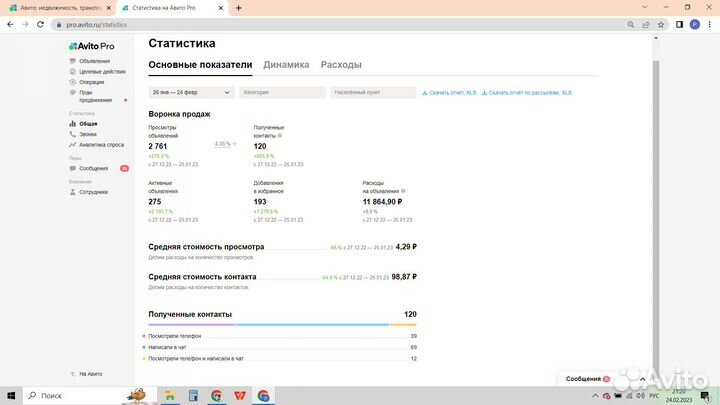The width and height of the screenshot is (720, 405).
Task: Open Windows notification center icon
Action: tap(706, 395)
